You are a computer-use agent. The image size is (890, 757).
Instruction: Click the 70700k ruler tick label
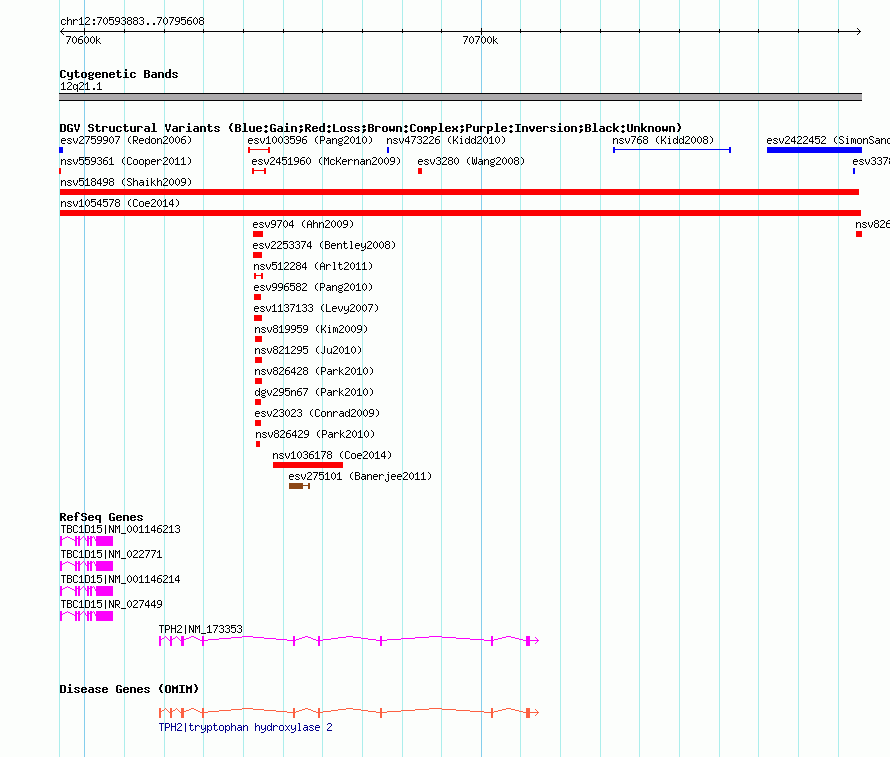click(x=480, y=40)
